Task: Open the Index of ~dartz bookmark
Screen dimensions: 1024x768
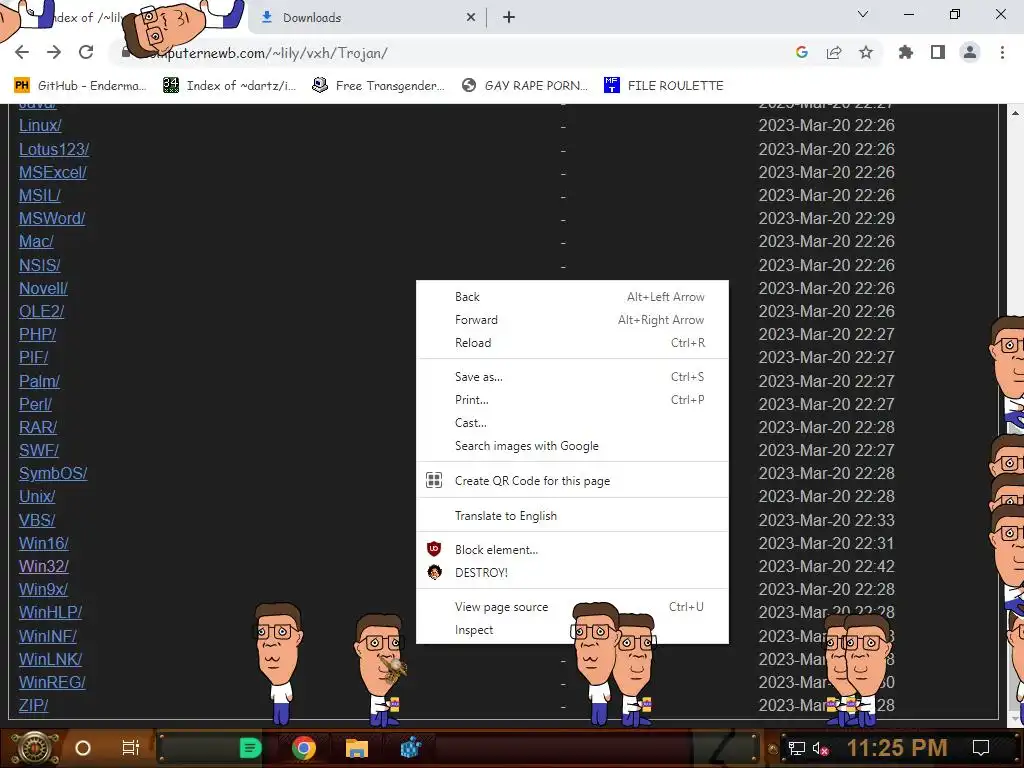Action: click(229, 86)
